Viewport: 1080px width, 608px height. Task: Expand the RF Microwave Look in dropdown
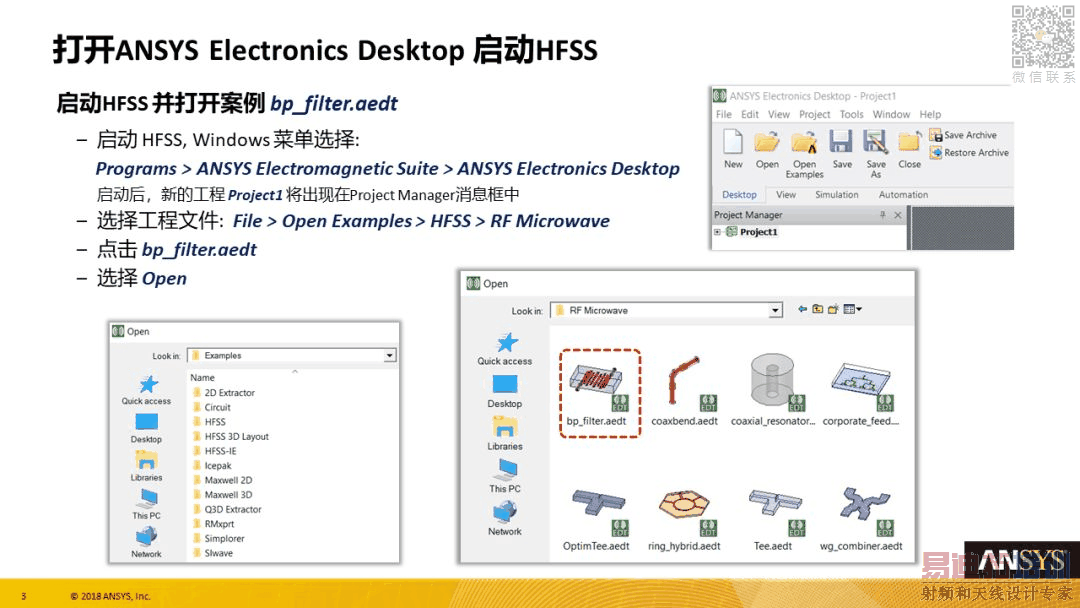pos(776,311)
